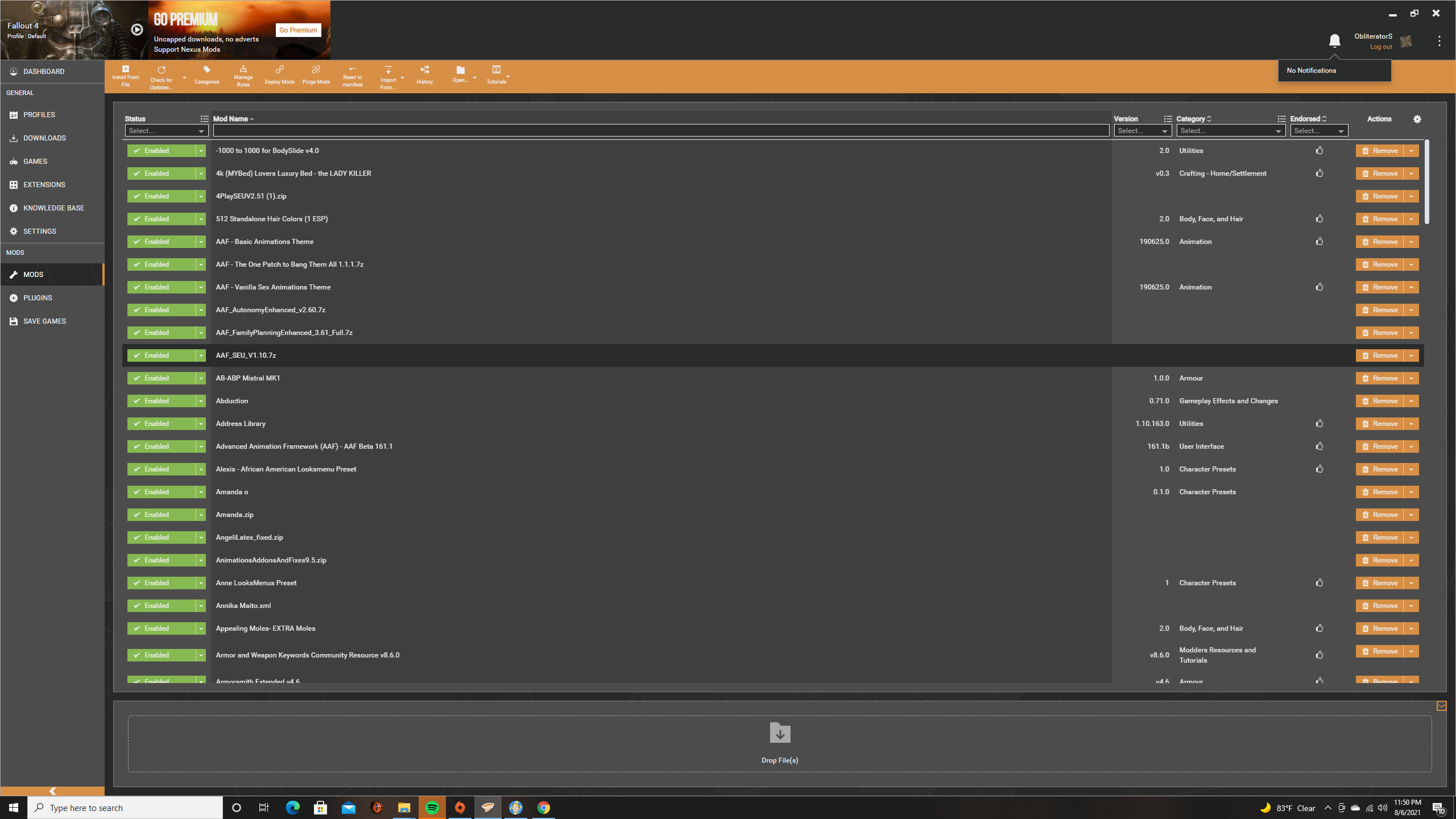The image size is (1456, 819).
Task: Collapse sidebar with chevron arrow
Action: point(52,791)
